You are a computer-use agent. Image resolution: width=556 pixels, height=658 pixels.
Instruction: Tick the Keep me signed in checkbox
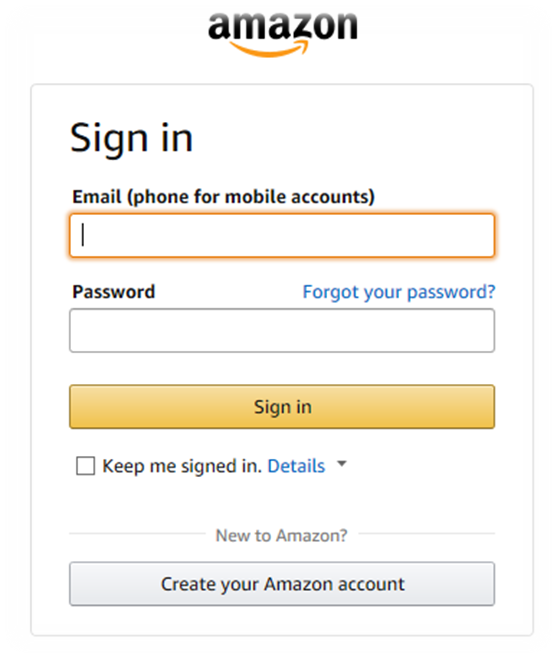click(86, 466)
